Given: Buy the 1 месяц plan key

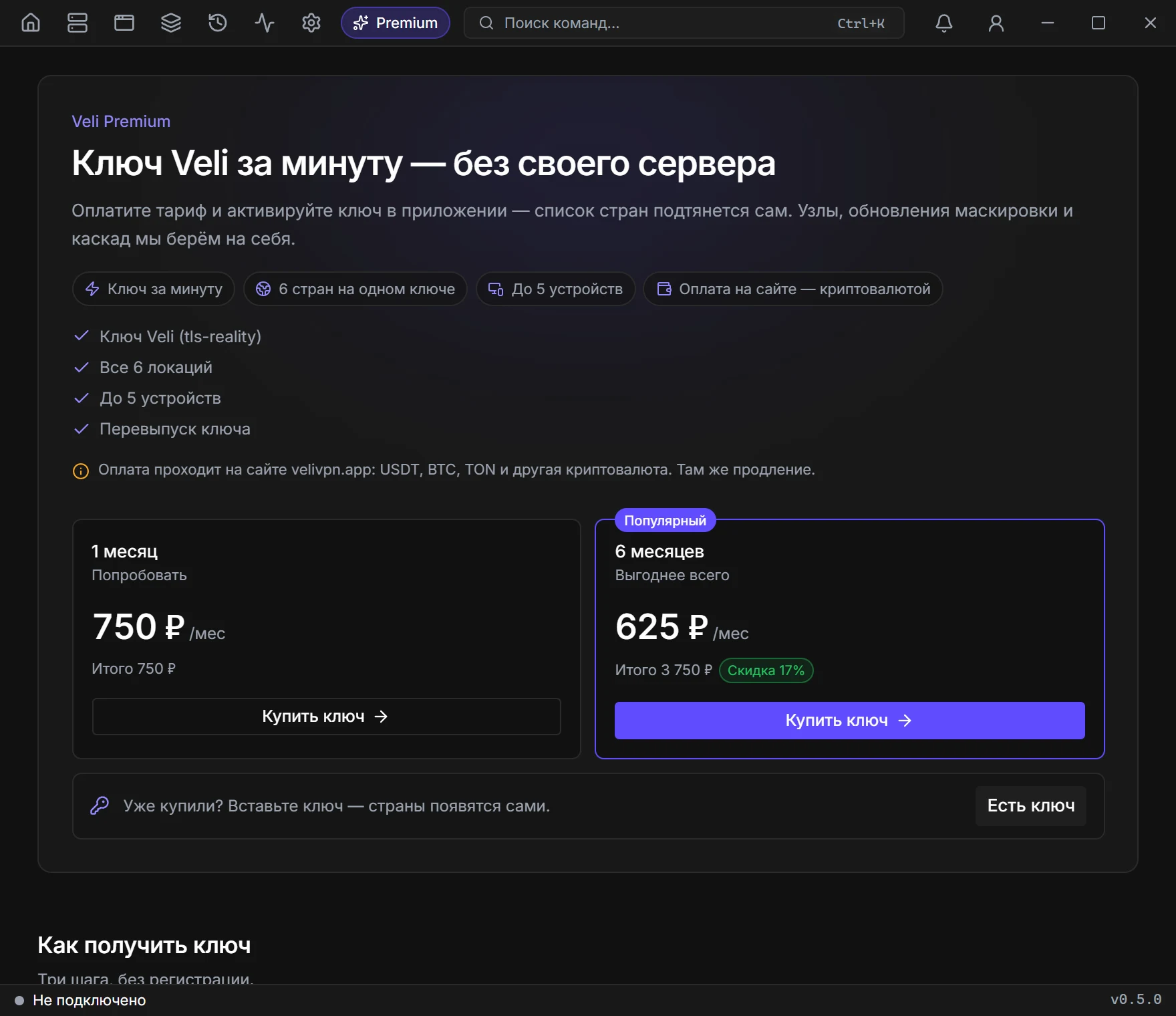Looking at the screenshot, I should pos(327,717).
